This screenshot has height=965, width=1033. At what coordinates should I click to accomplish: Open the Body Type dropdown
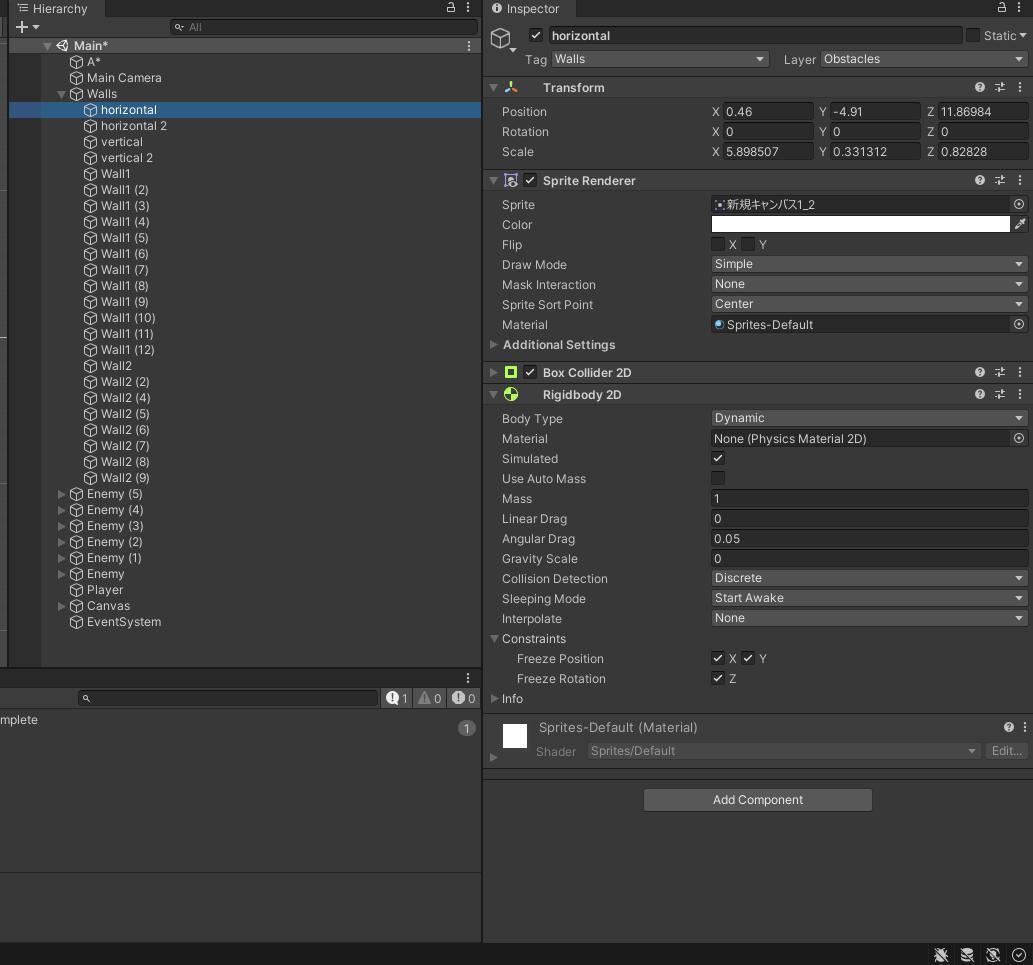click(868, 419)
